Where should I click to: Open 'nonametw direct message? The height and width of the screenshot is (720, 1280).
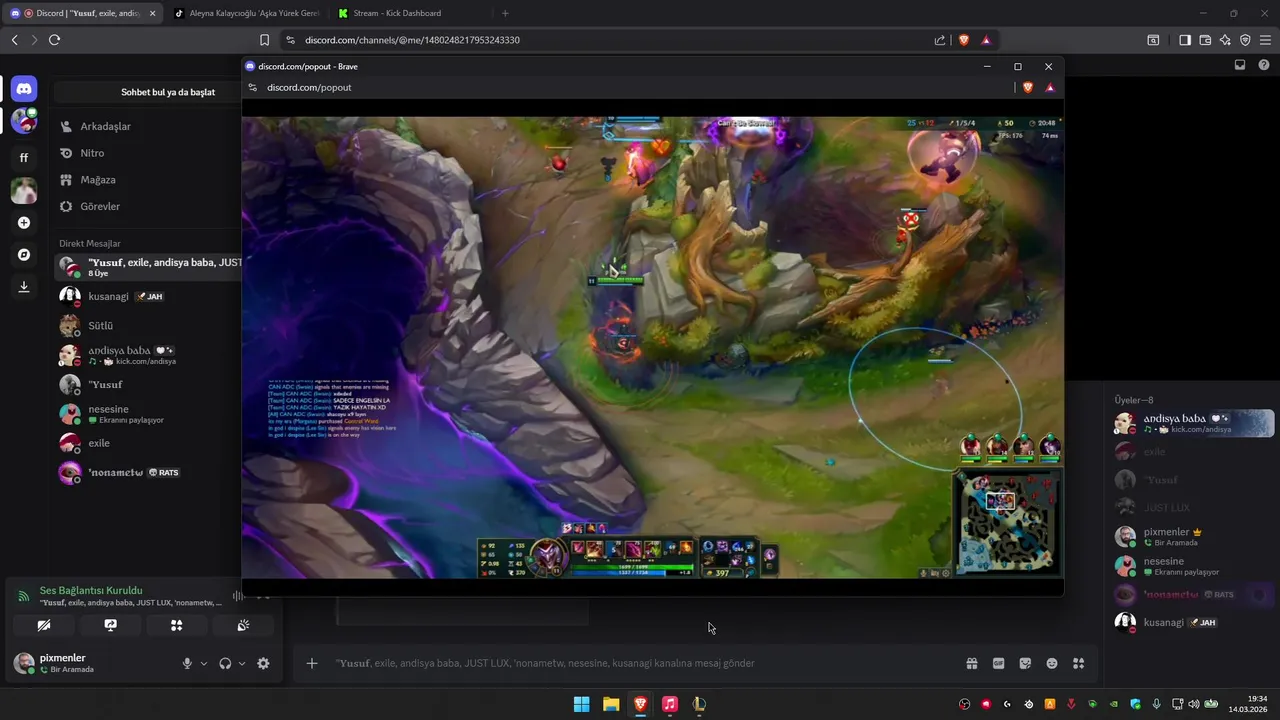click(148, 472)
